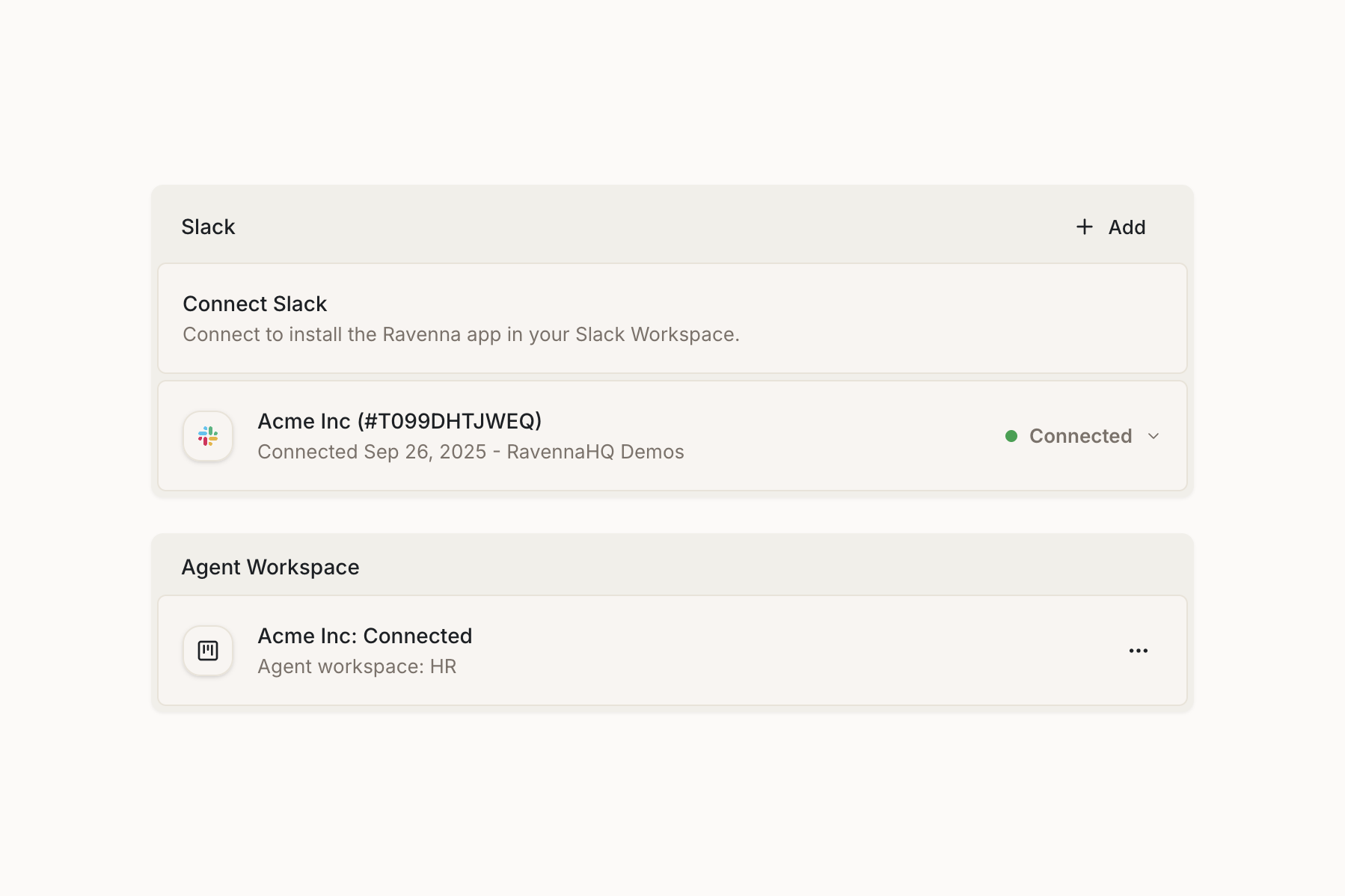Click blank area of Slack header bar
The image size is (1345, 896).
point(636,227)
